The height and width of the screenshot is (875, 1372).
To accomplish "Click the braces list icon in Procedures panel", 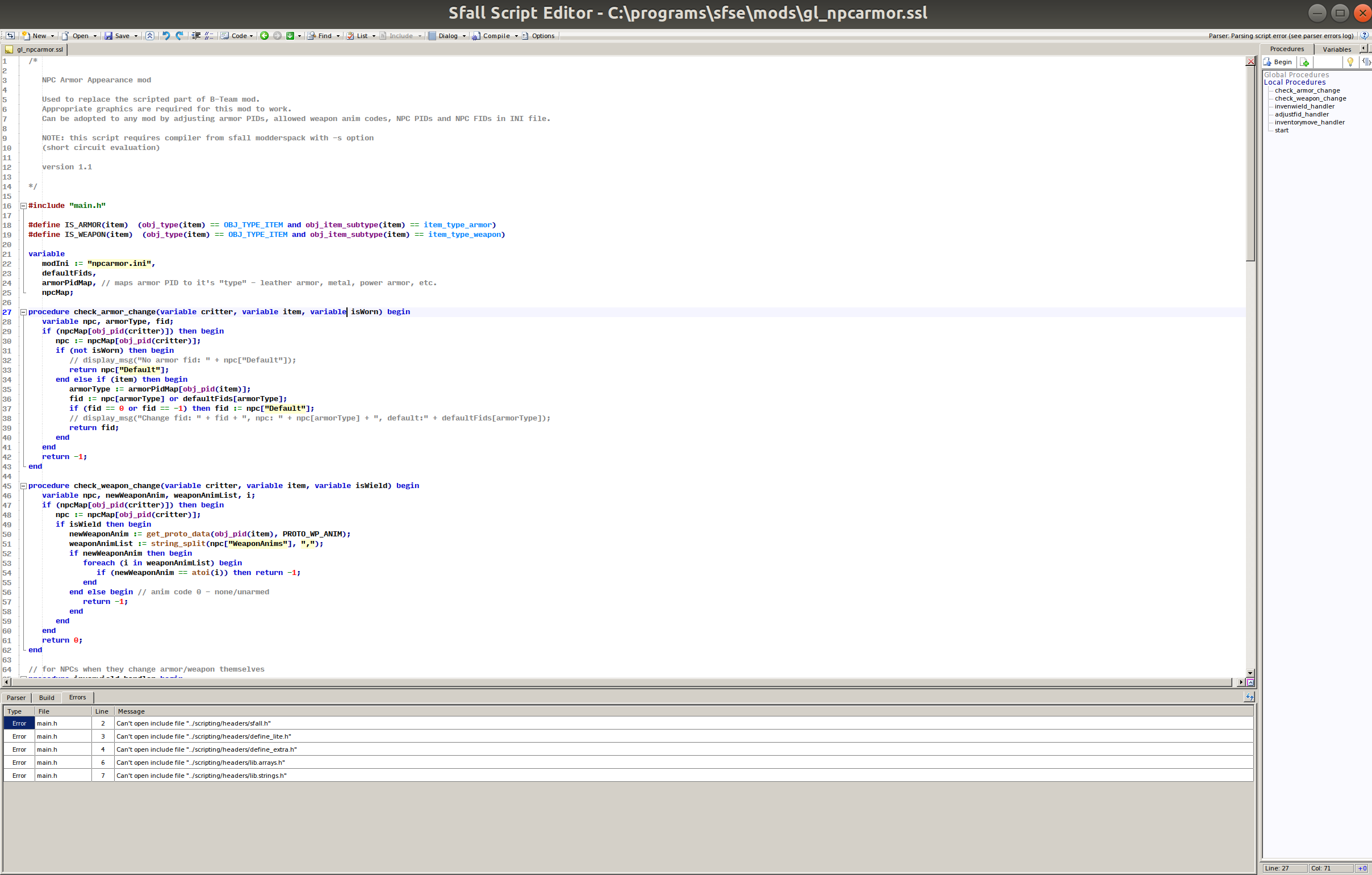I will click(x=1366, y=62).
